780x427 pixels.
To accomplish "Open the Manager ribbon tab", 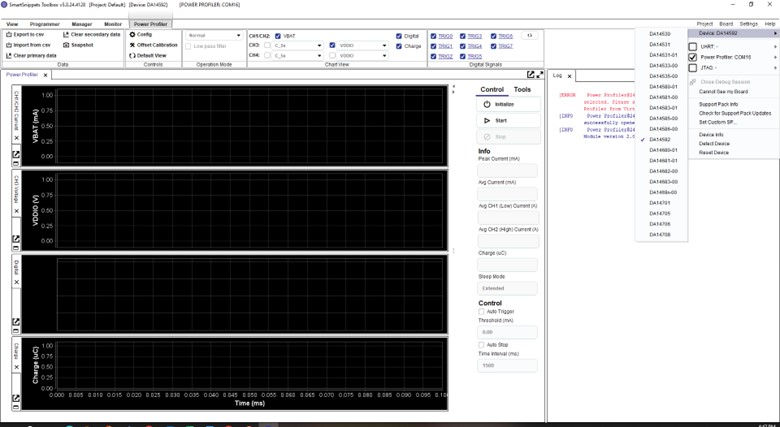I will pyautogui.click(x=82, y=24).
